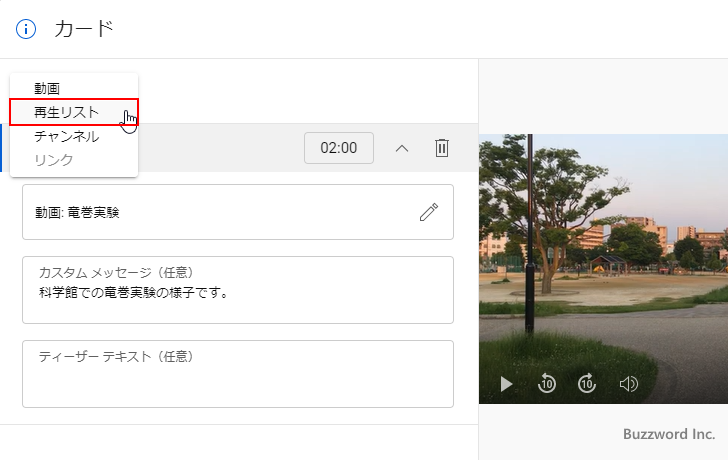
Task: Delete the card with the trash icon
Action: (442, 148)
